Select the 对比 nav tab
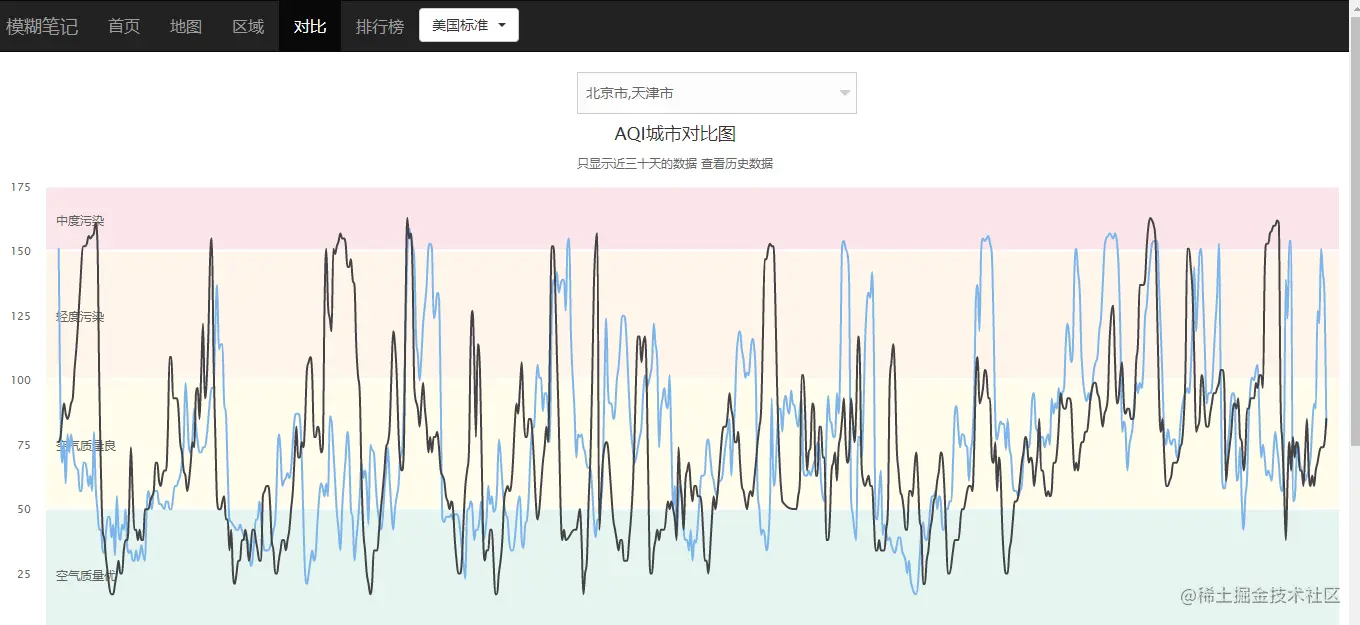Image resolution: width=1360 pixels, height=625 pixels. [310, 26]
